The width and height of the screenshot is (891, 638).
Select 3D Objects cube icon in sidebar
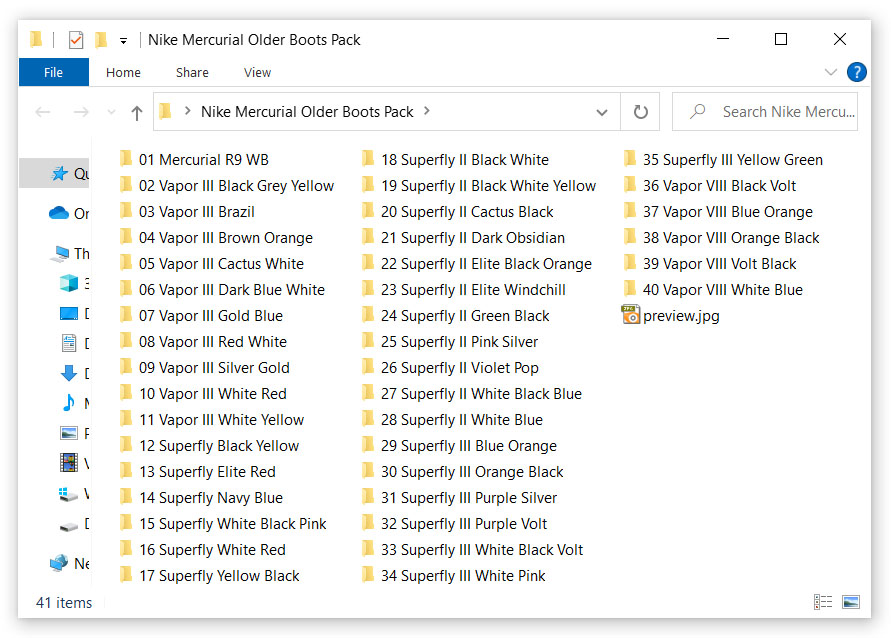[x=69, y=282]
